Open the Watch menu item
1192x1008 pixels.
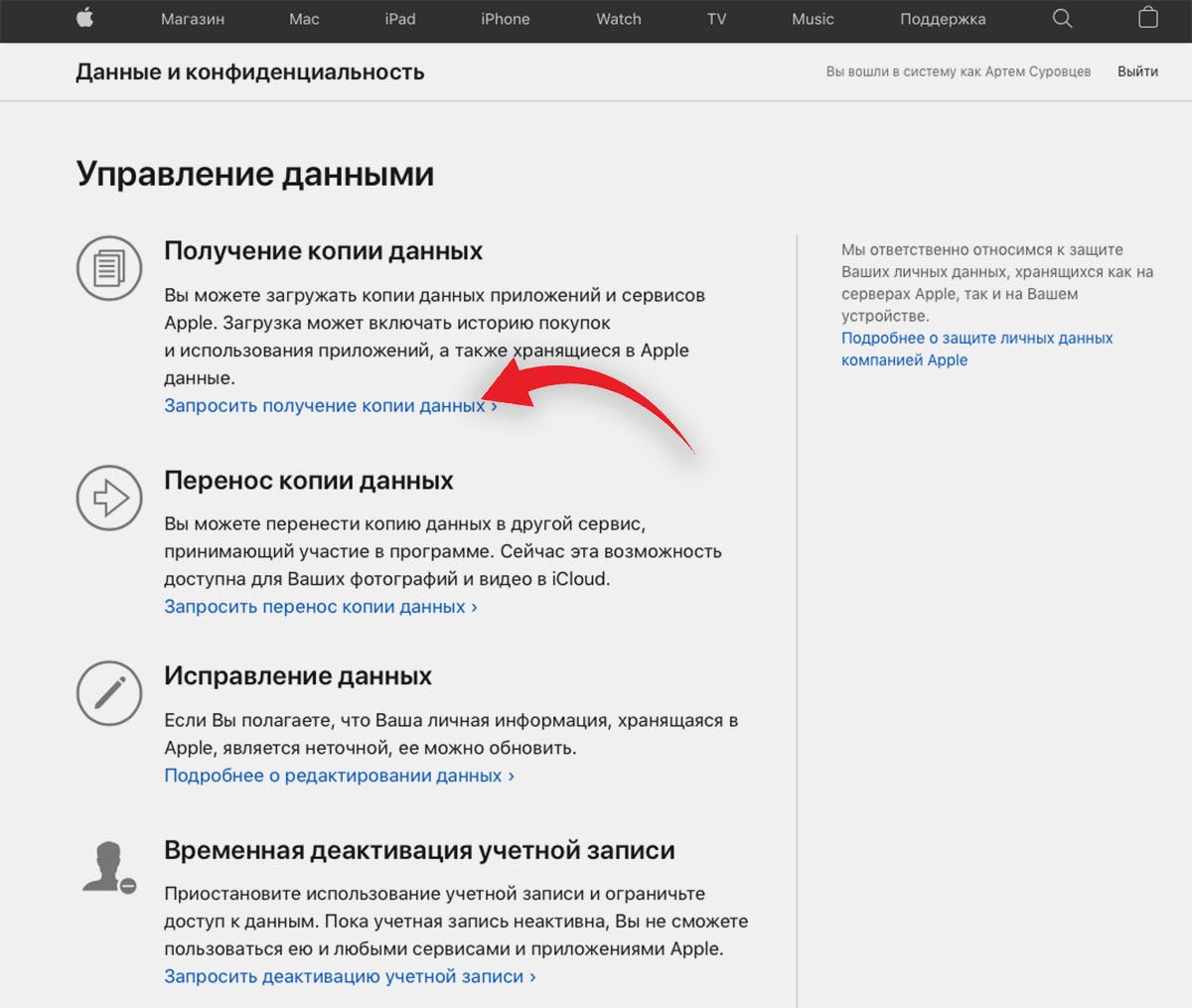click(x=619, y=19)
